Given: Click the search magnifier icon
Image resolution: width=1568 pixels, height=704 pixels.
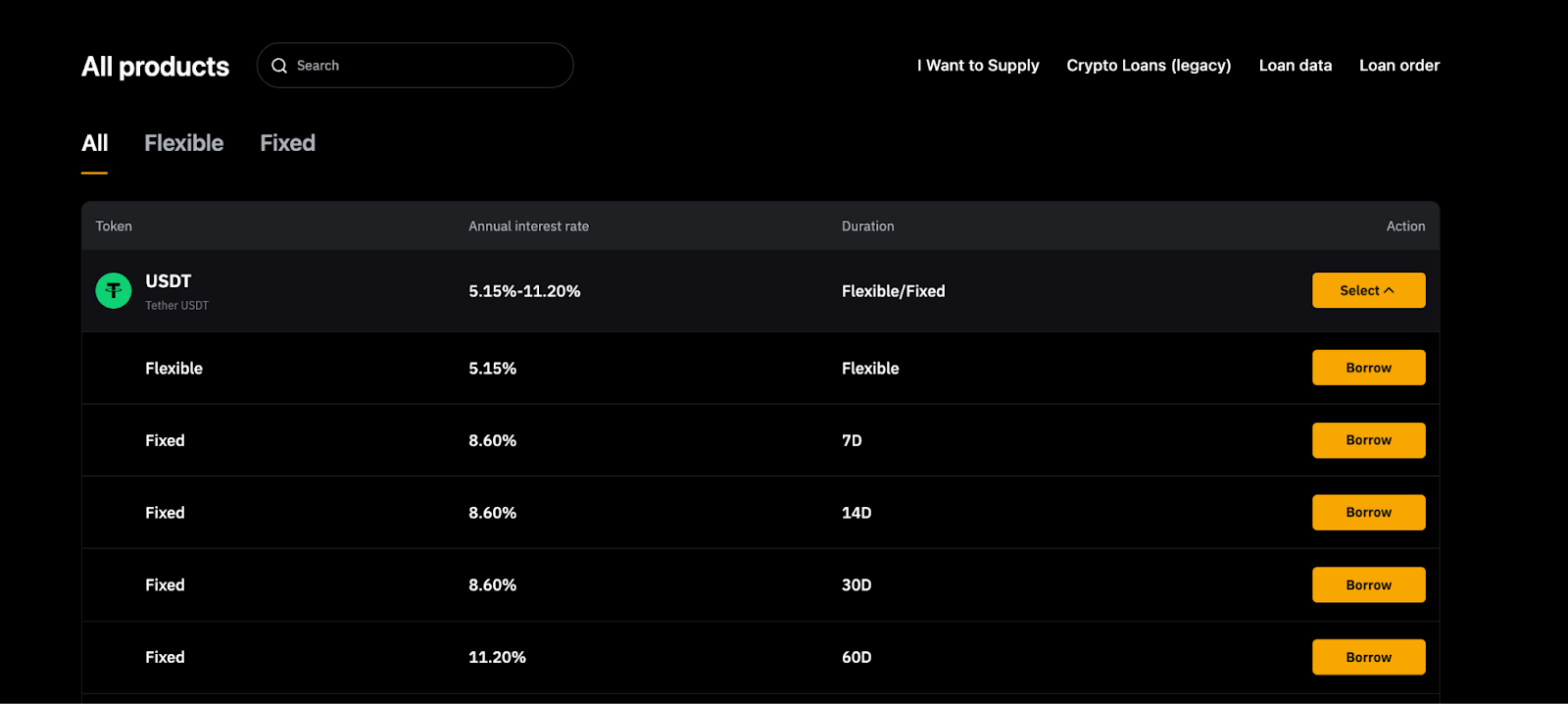Looking at the screenshot, I should pos(279,66).
